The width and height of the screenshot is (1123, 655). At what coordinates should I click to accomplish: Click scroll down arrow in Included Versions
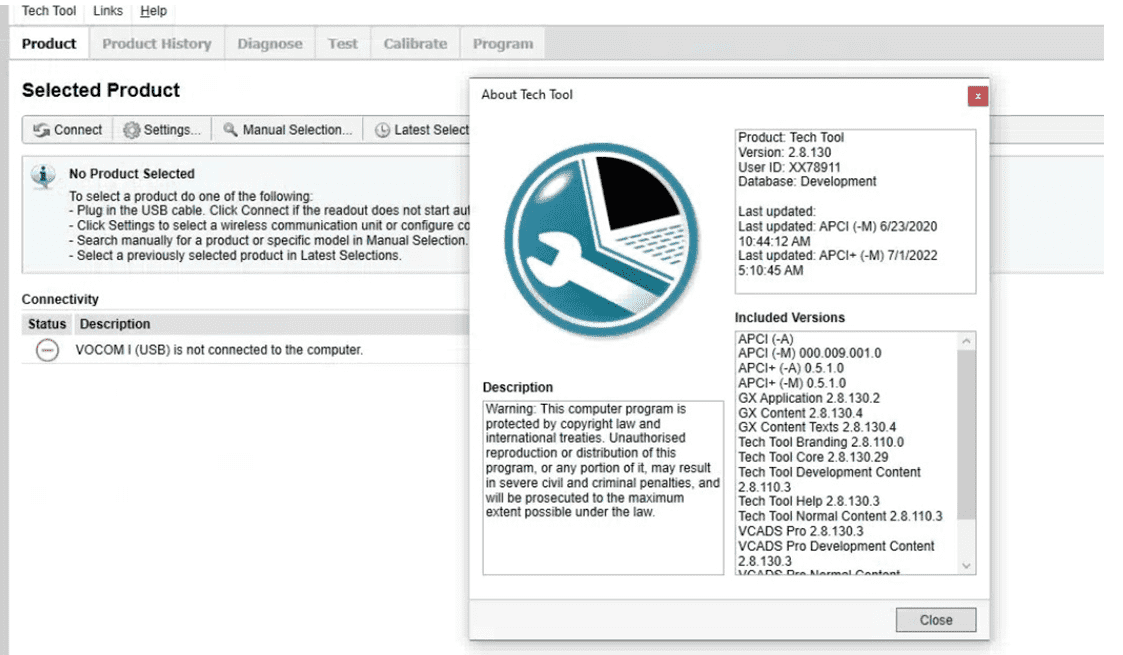pyautogui.click(x=966, y=566)
